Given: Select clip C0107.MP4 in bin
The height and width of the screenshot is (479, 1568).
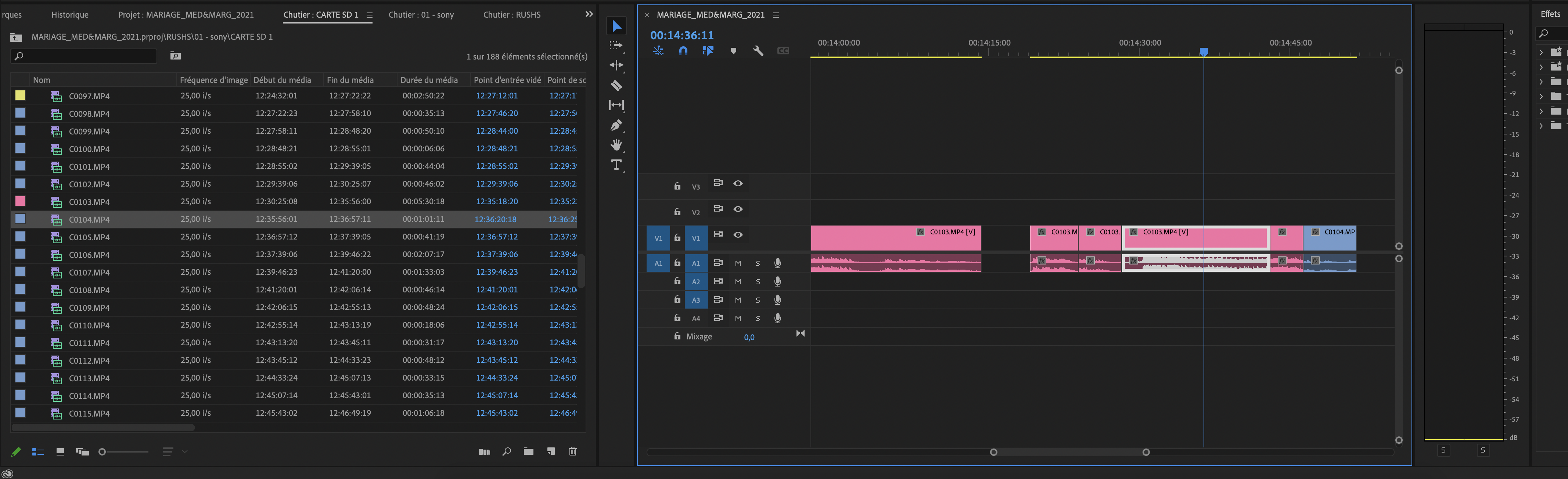Looking at the screenshot, I should [x=90, y=273].
